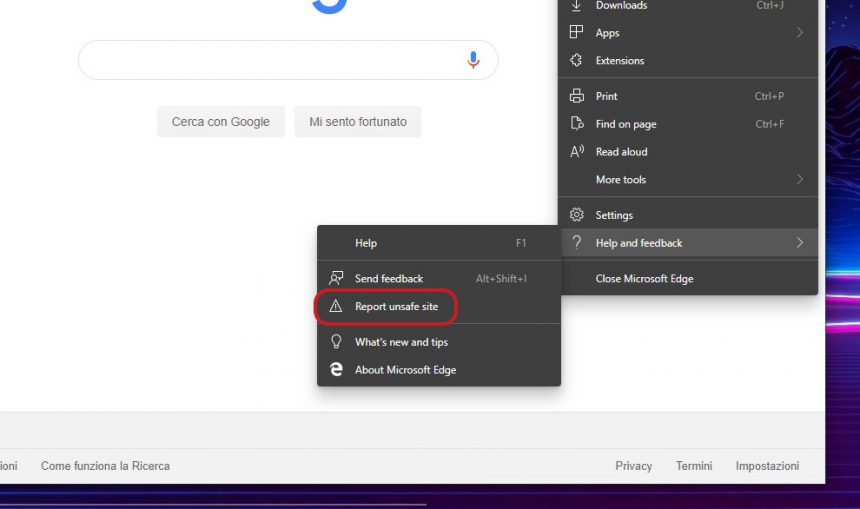The height and width of the screenshot is (509, 860).
Task: Select Print in the Edge menu
Action: point(688,96)
